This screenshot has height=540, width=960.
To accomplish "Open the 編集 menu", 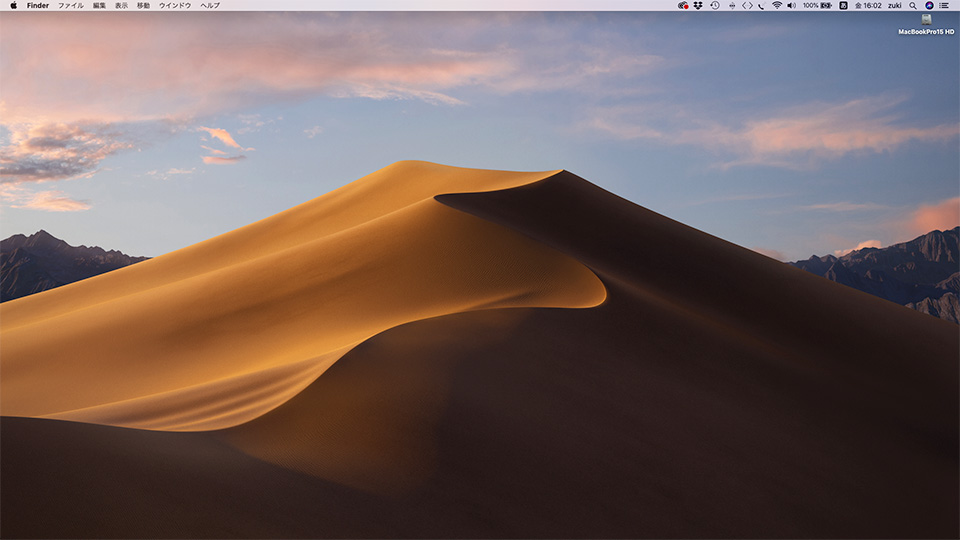I will click(x=99, y=6).
